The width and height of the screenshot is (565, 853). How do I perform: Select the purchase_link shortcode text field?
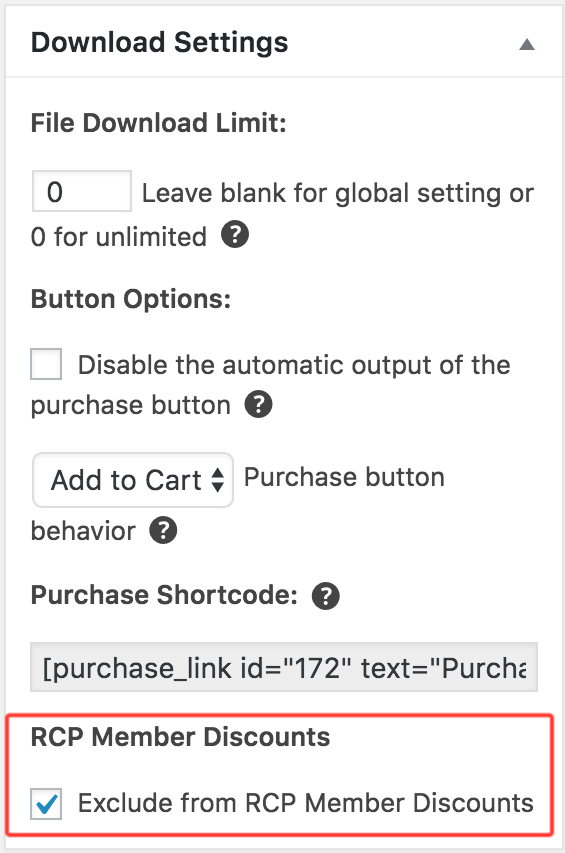(x=284, y=667)
